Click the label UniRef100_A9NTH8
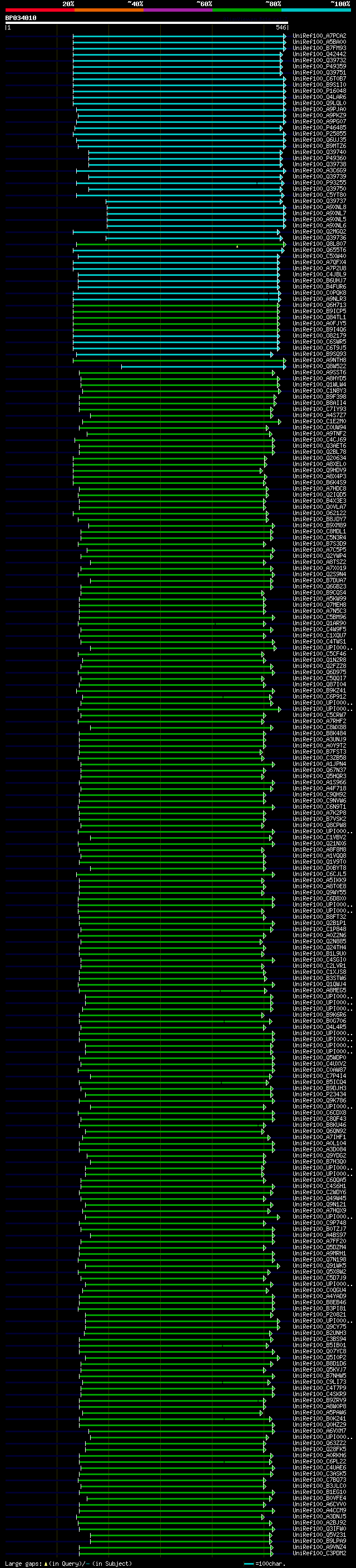The width and height of the screenshot is (356, 1568). coord(319,360)
